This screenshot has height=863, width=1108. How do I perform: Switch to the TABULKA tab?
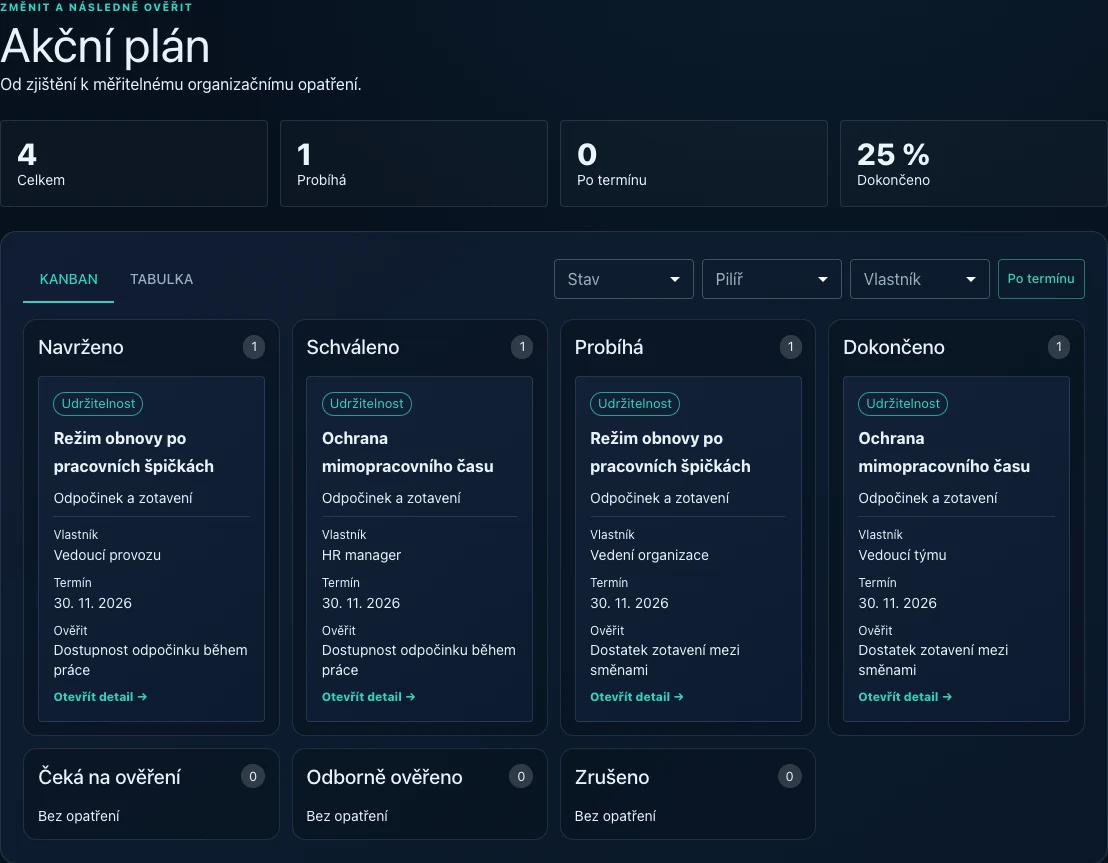pos(161,279)
